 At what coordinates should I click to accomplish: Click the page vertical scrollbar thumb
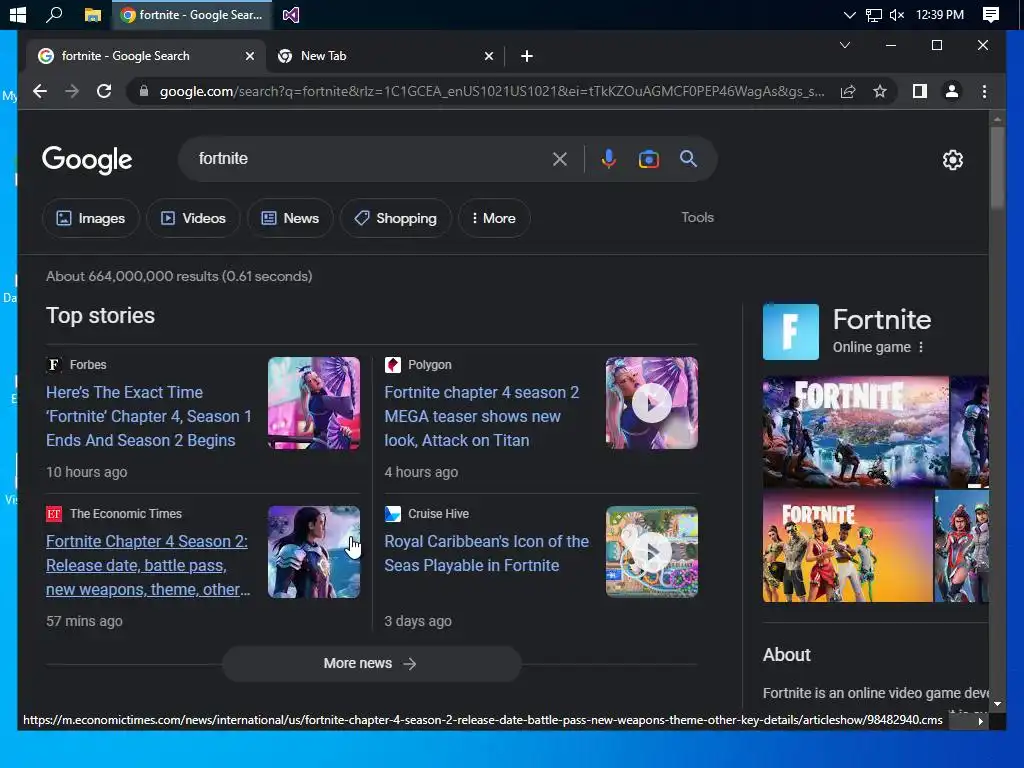(997, 168)
